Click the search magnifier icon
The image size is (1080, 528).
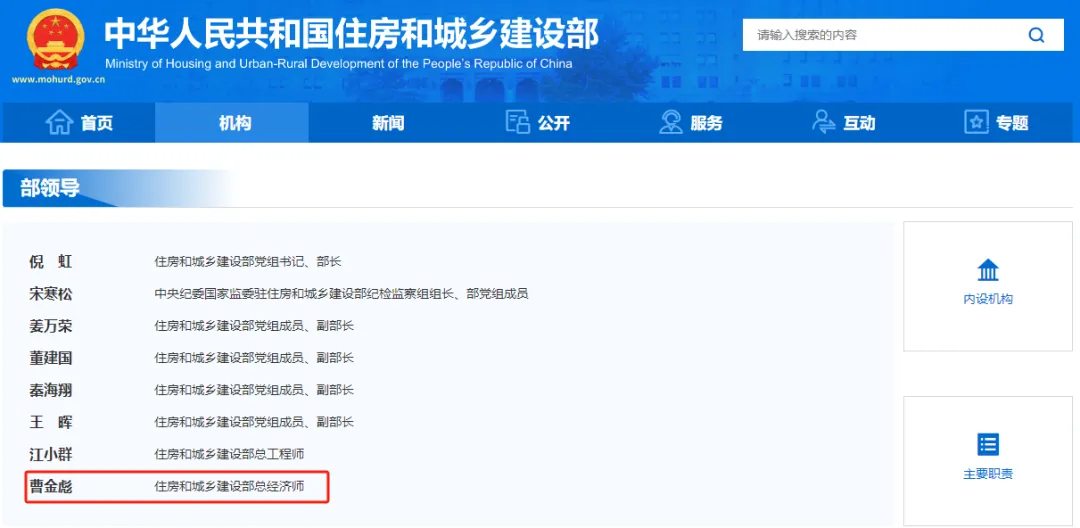click(1036, 35)
